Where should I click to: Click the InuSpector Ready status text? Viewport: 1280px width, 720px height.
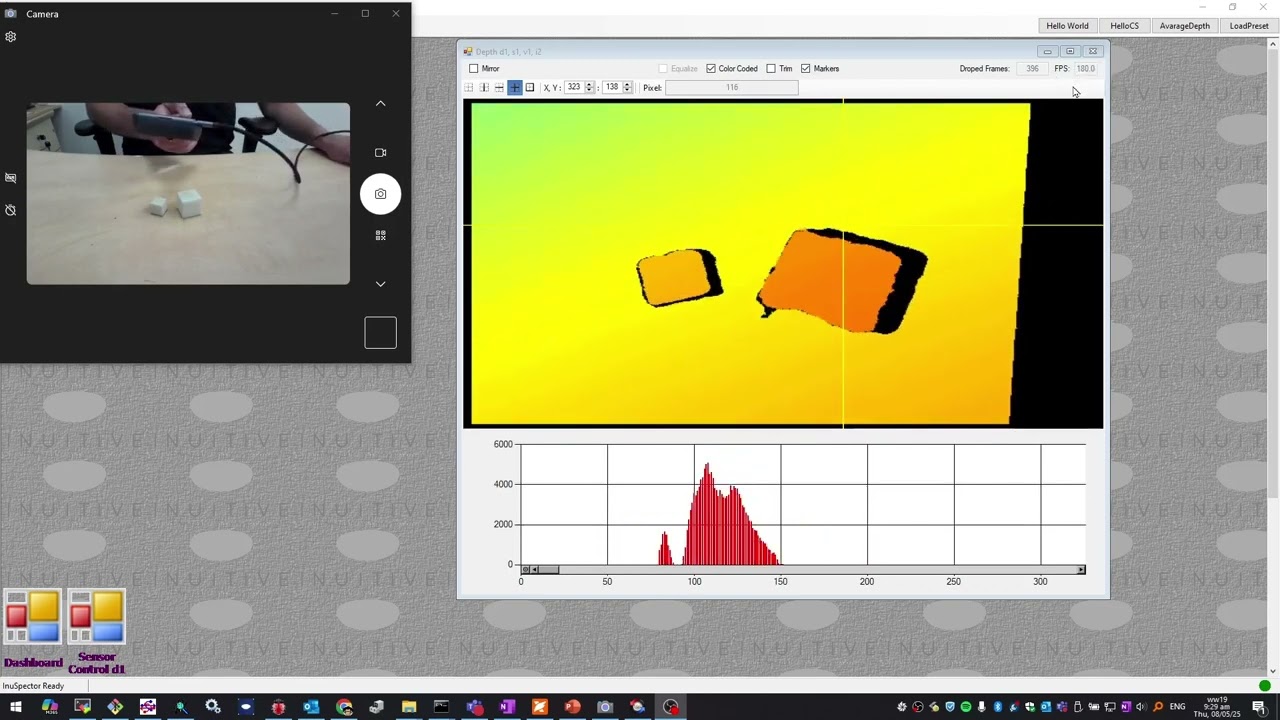pos(33,686)
